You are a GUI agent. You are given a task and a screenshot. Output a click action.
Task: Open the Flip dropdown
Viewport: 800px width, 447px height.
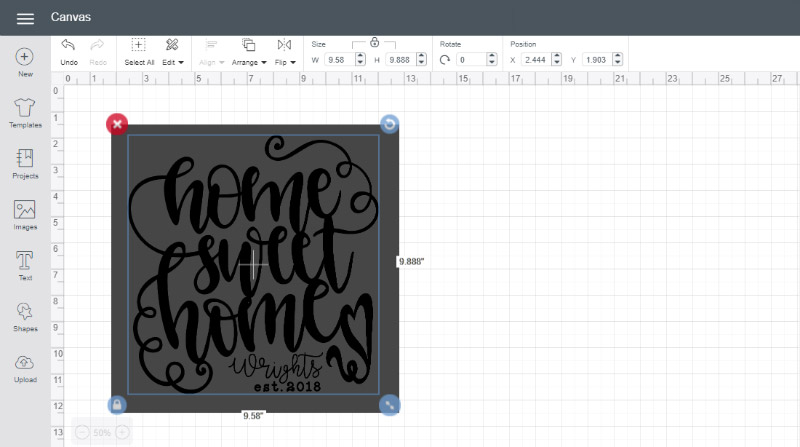point(285,52)
